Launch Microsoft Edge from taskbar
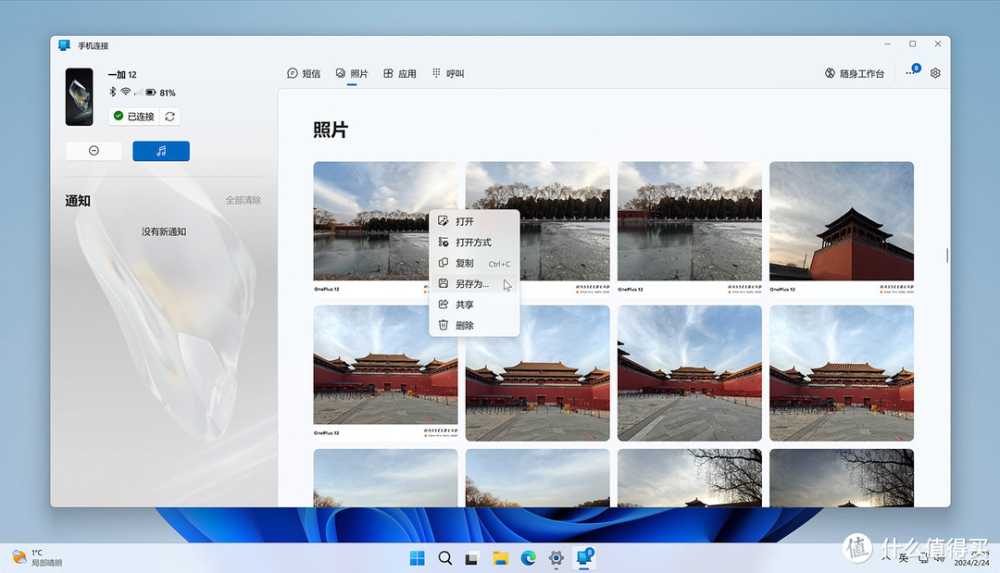Image resolution: width=1000 pixels, height=573 pixels. (x=528, y=558)
